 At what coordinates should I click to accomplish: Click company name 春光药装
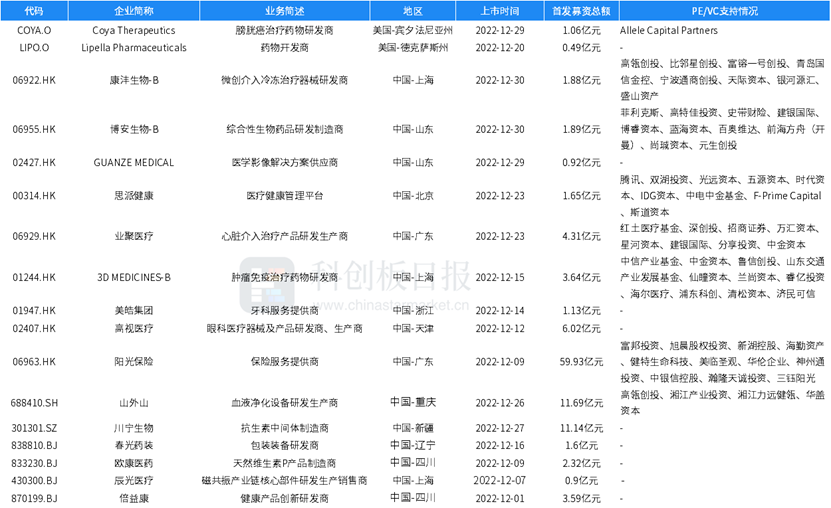click(134, 445)
